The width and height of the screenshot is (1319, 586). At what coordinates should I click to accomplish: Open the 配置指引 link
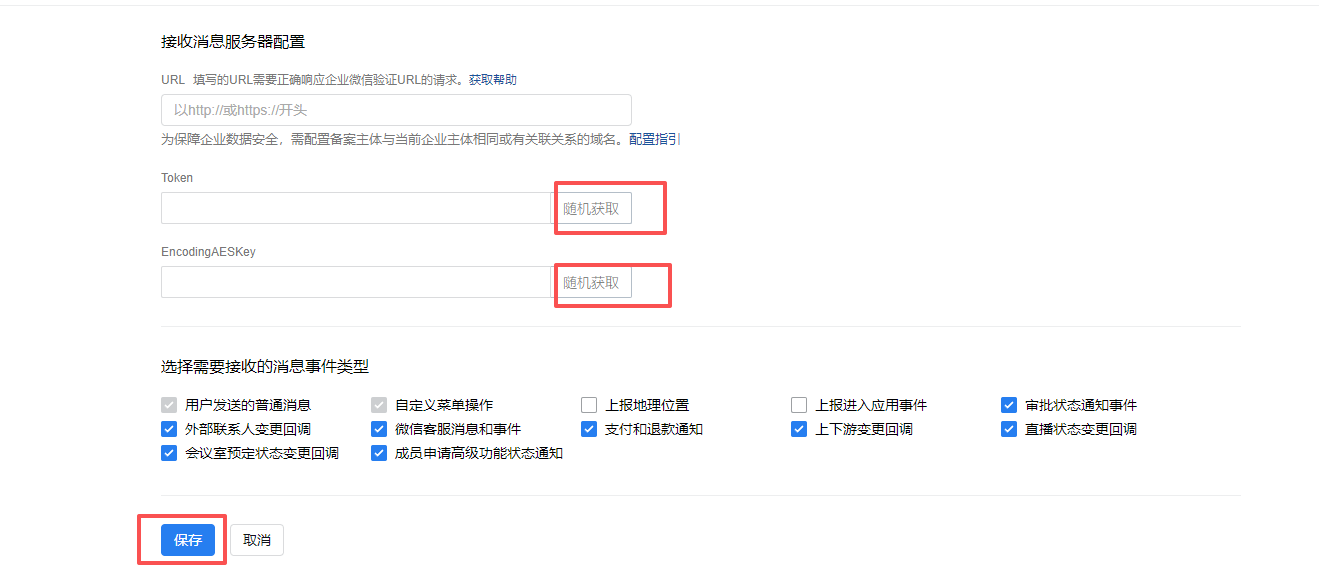point(654,140)
